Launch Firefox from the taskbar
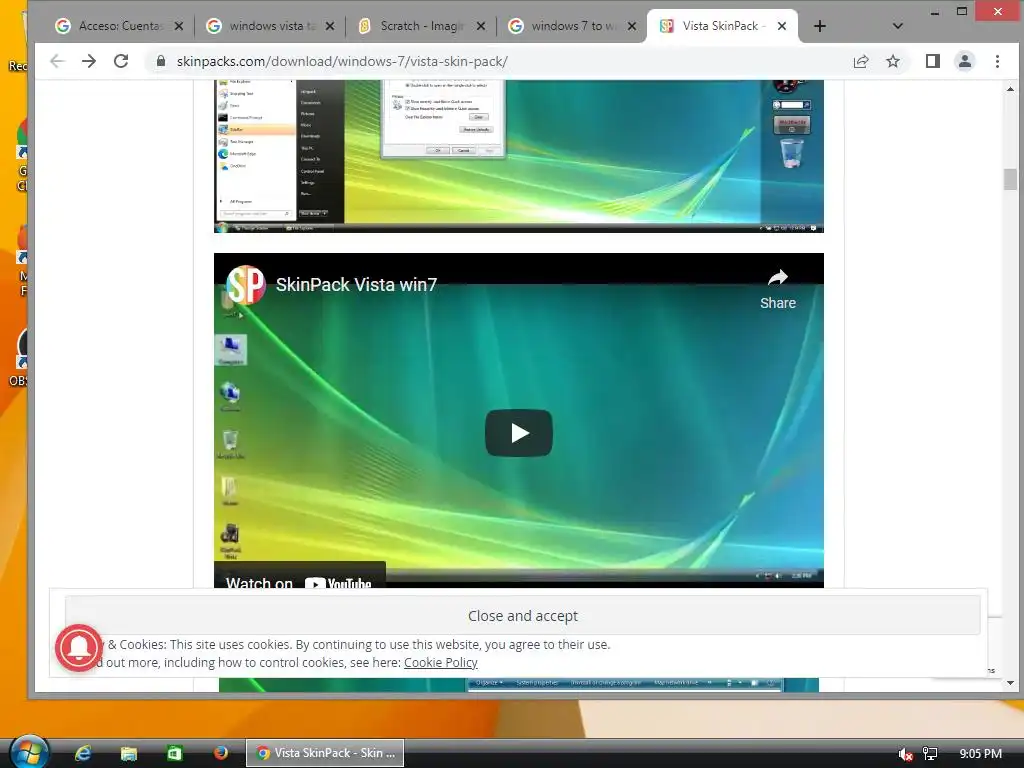Image resolution: width=1024 pixels, height=768 pixels. (x=221, y=752)
